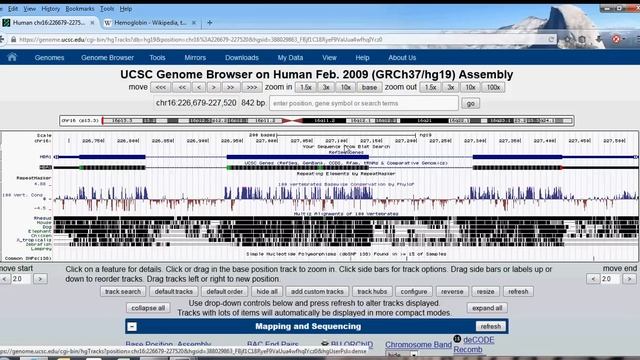This screenshot has height=360, width=640.
Task: Click the move end value field
Action: [x=611, y=279]
